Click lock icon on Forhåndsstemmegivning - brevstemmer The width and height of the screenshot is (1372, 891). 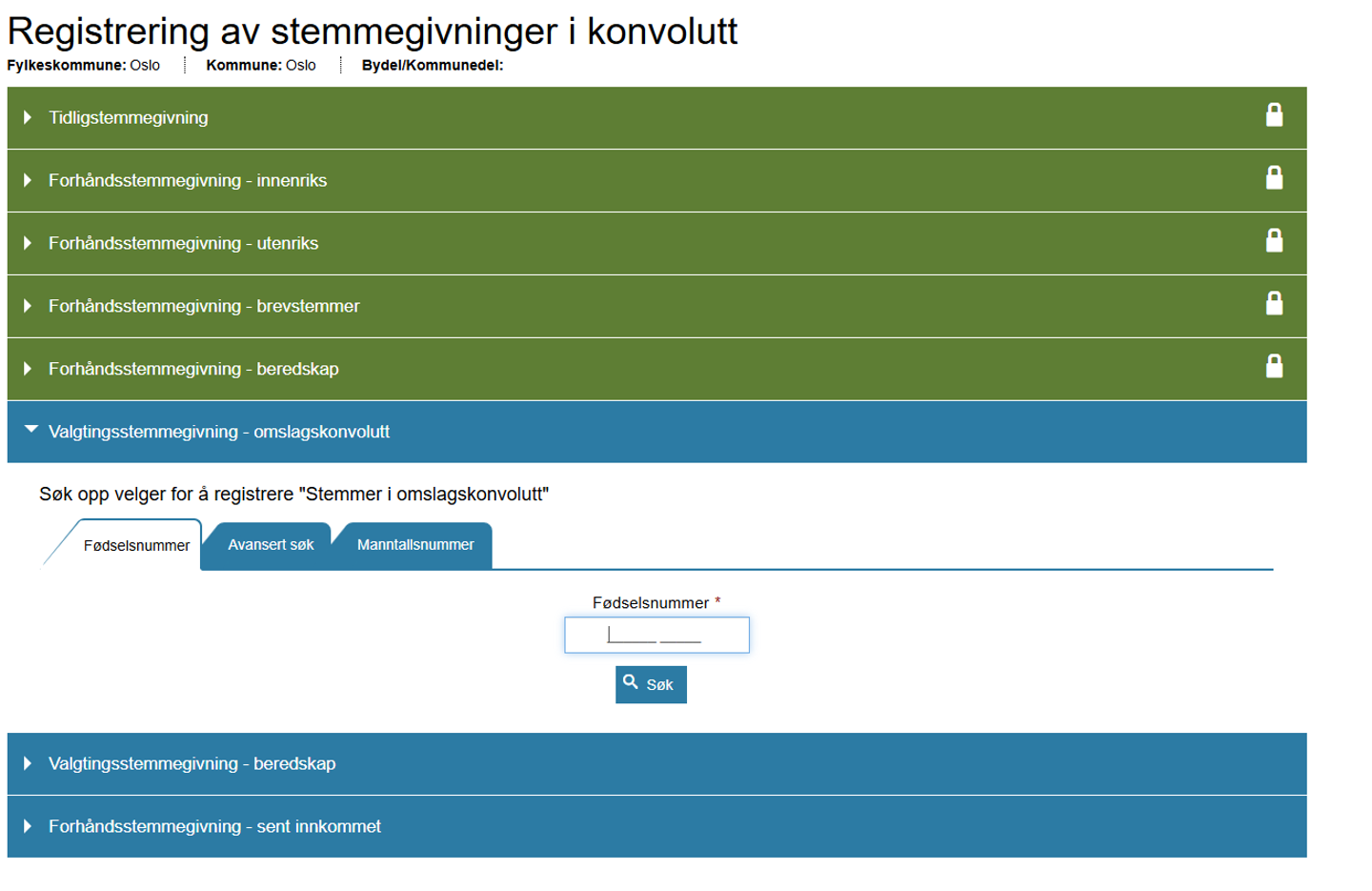click(x=1274, y=304)
